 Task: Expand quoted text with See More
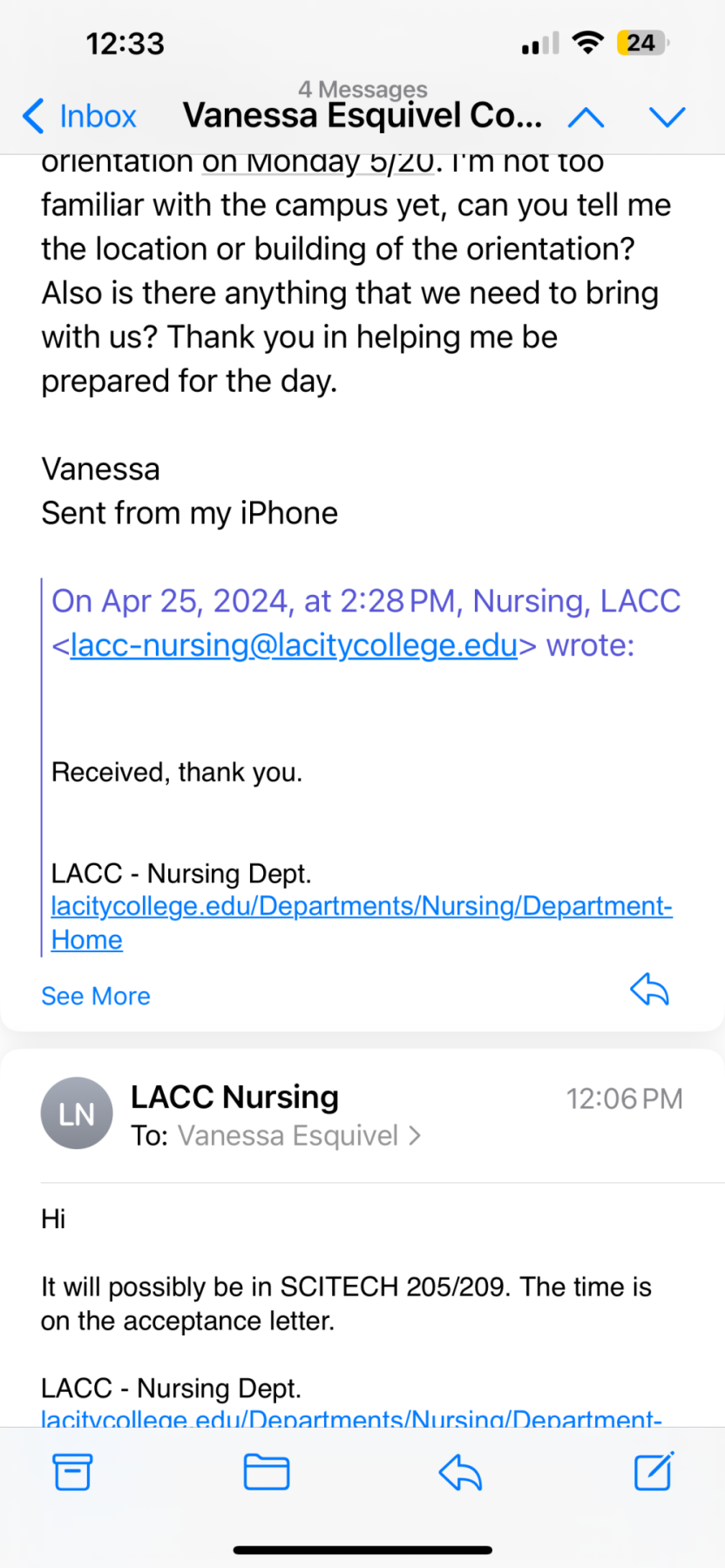click(x=96, y=996)
